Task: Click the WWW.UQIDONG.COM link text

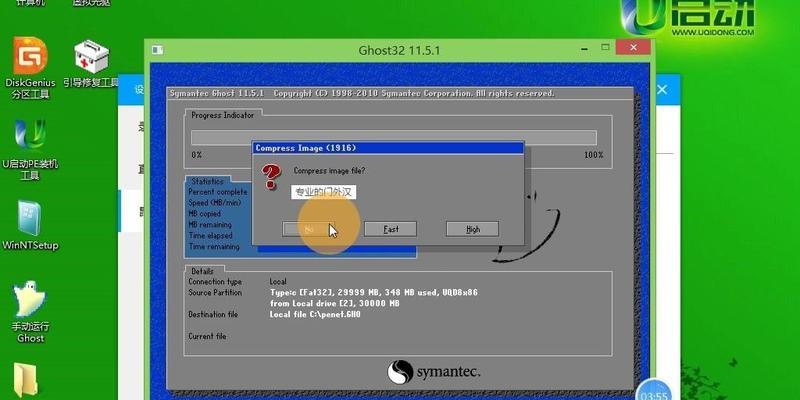Action: tap(712, 32)
